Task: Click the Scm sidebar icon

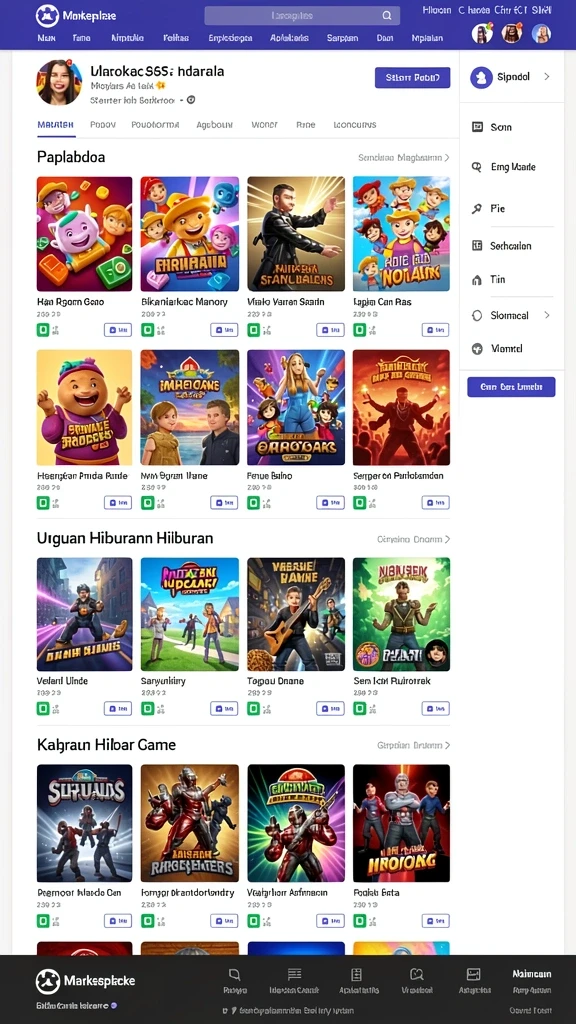Action: point(477,127)
